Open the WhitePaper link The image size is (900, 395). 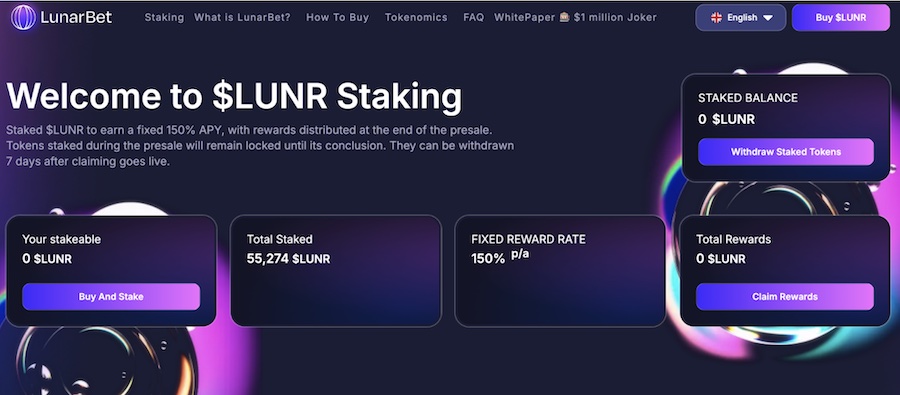point(525,17)
